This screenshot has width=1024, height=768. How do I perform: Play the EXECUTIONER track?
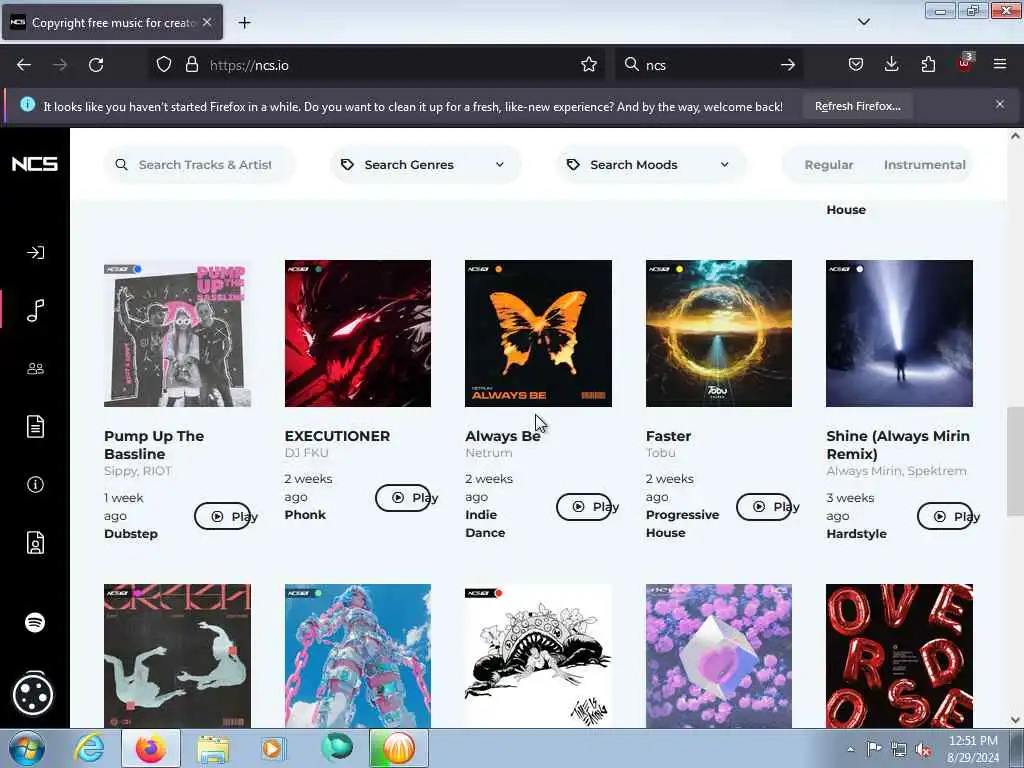point(403,498)
